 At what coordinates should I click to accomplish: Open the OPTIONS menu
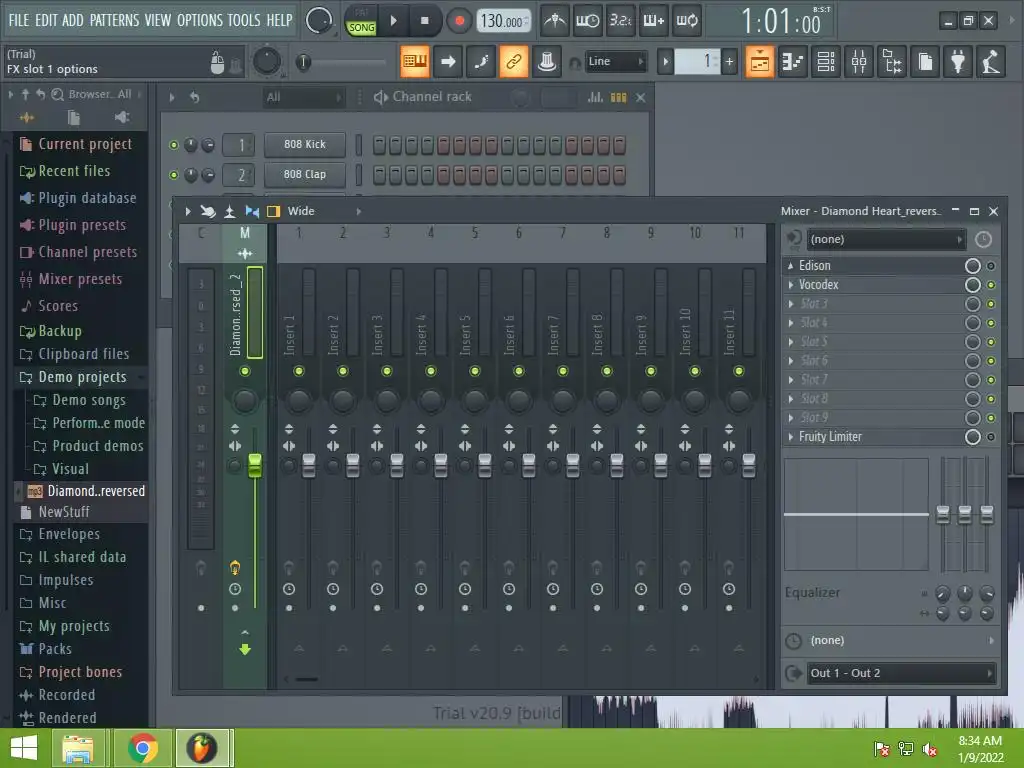pos(200,20)
